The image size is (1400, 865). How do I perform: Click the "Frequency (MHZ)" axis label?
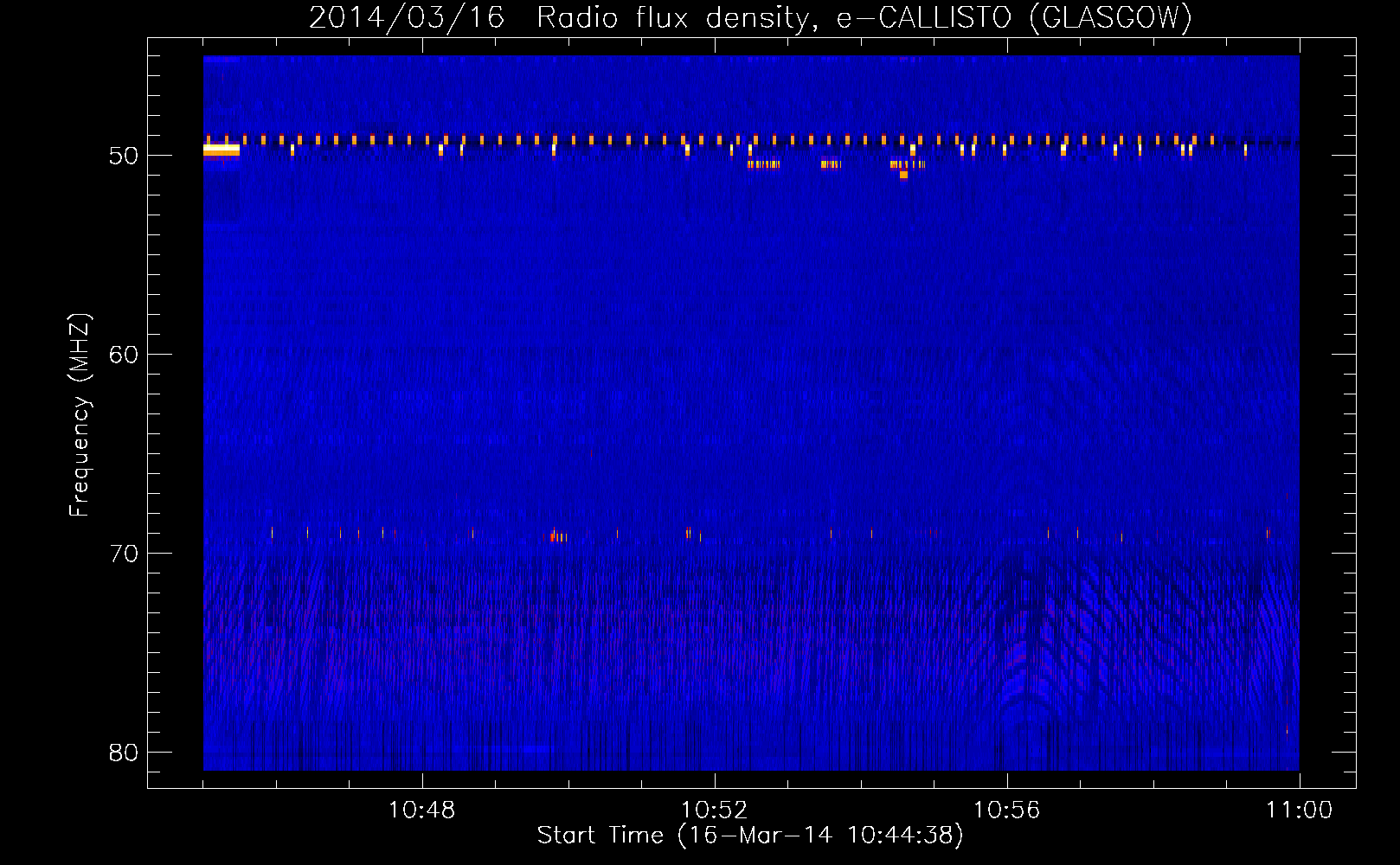coord(80,415)
